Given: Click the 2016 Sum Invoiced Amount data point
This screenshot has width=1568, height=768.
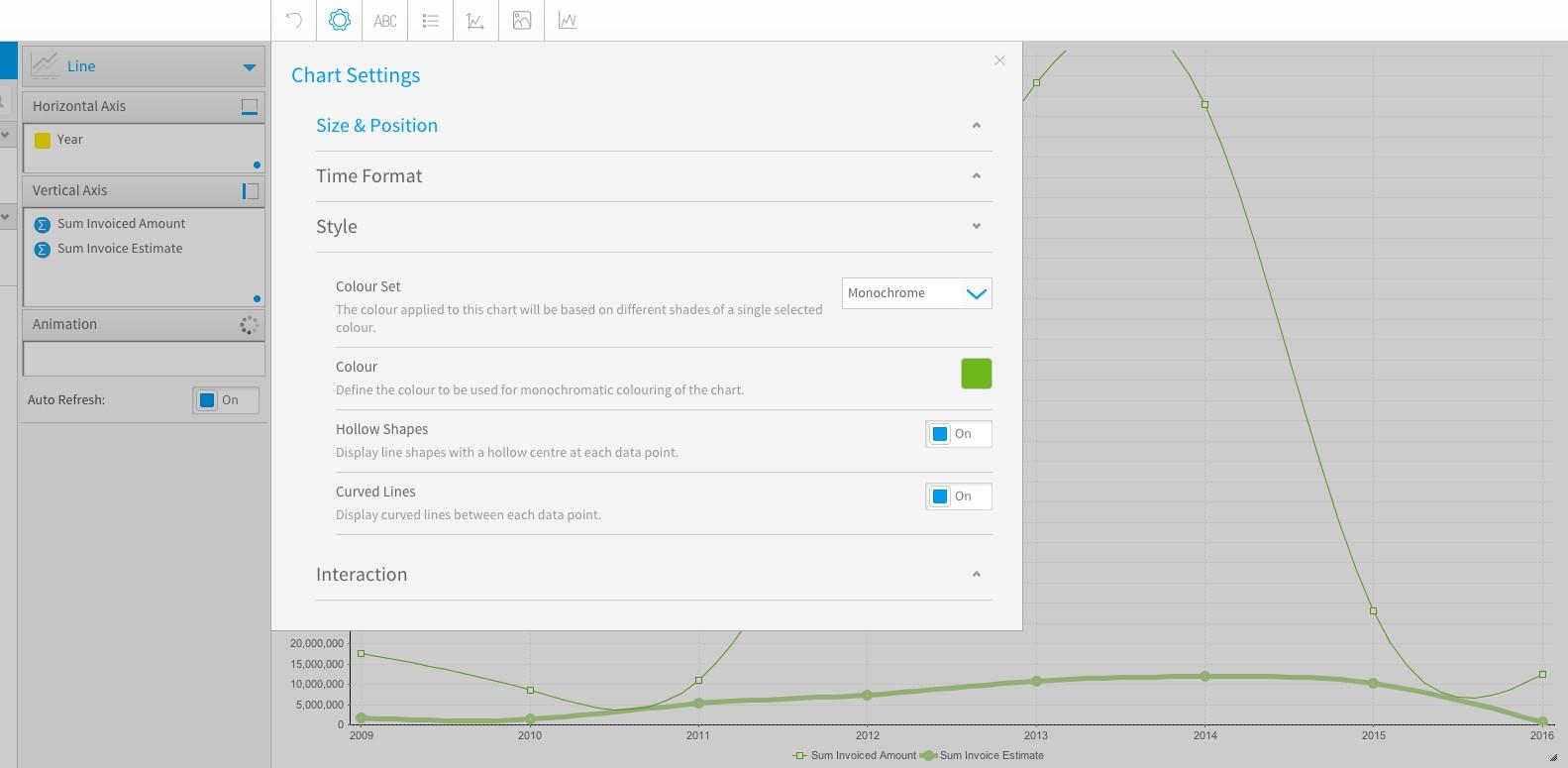Looking at the screenshot, I should click(x=1542, y=675).
